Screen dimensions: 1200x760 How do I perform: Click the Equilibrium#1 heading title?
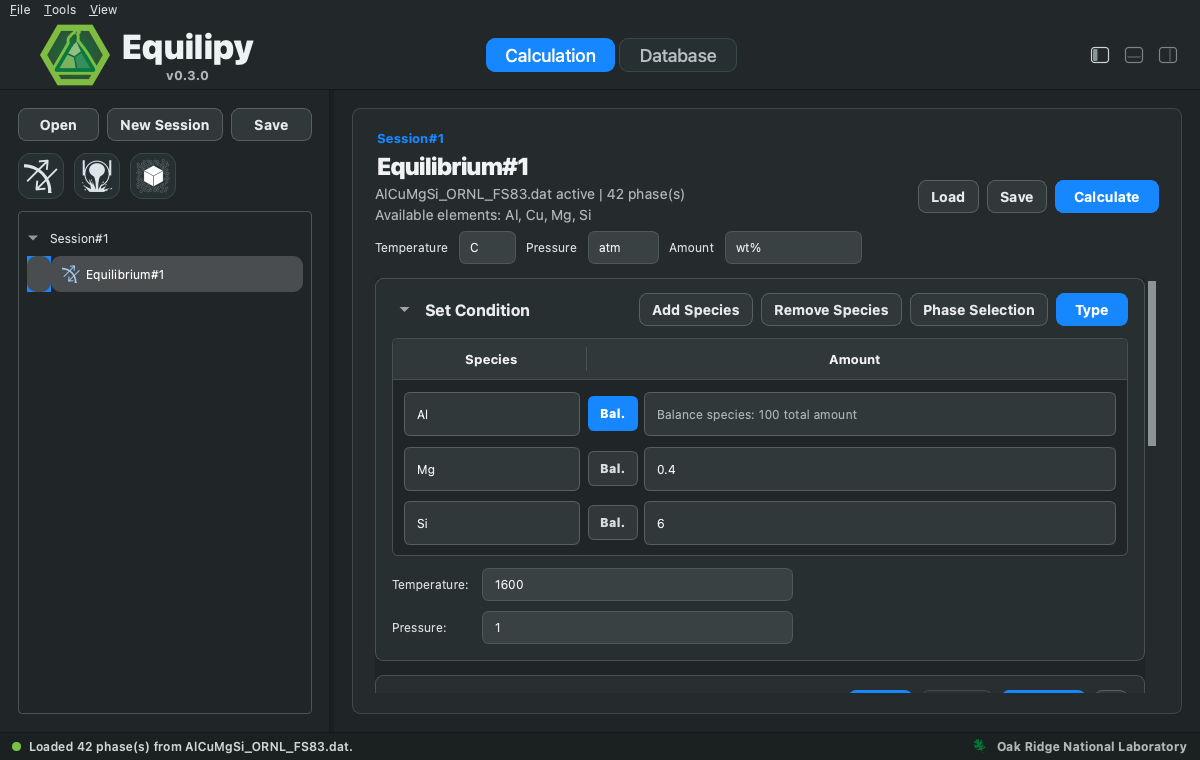[452, 166]
